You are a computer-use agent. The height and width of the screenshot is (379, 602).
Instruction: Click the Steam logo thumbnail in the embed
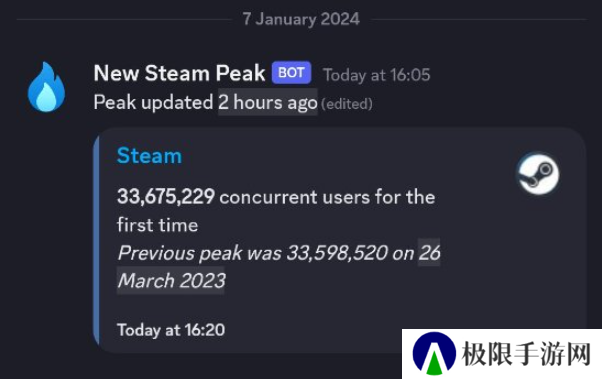coord(538,174)
